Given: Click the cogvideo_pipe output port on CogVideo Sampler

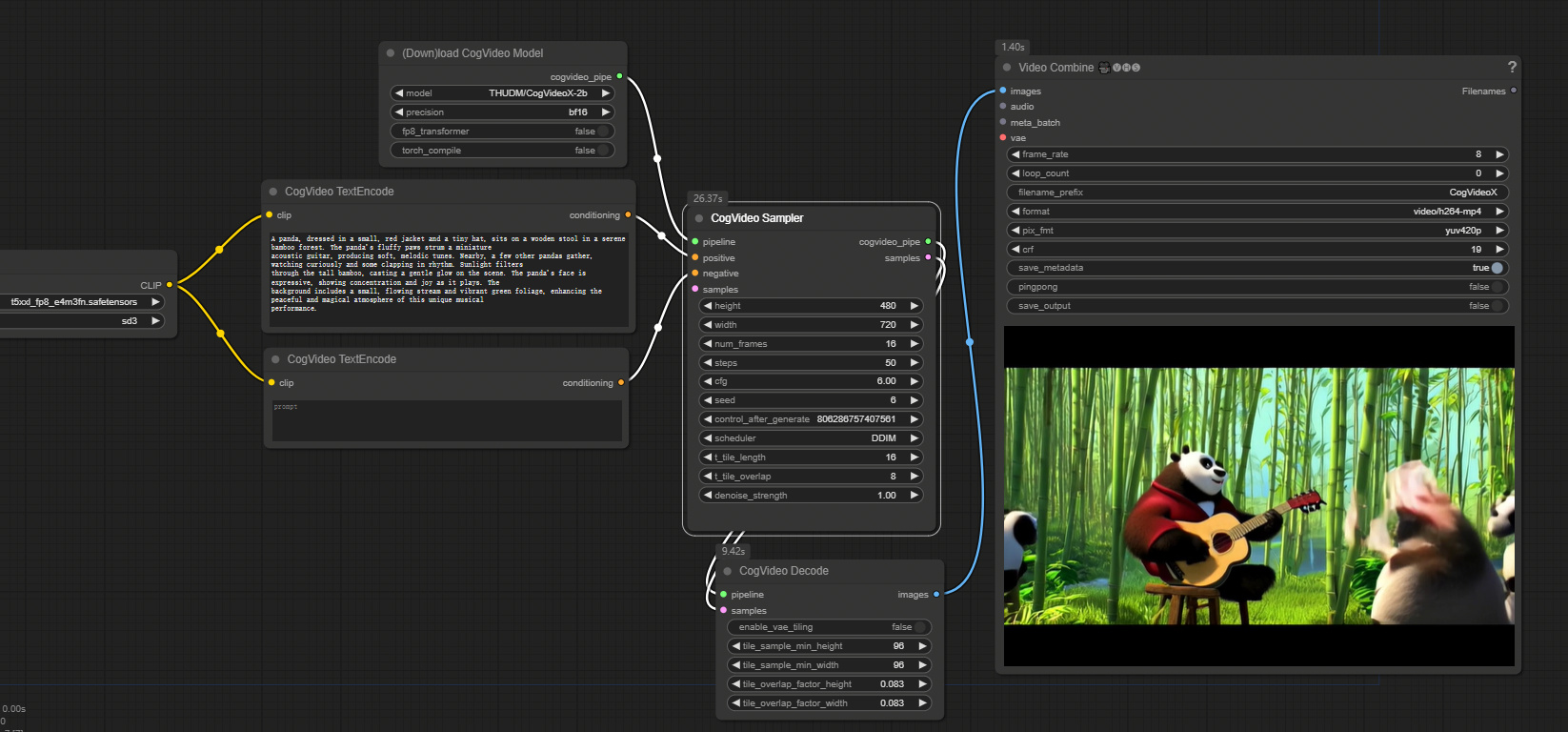Looking at the screenshot, I should tap(928, 242).
